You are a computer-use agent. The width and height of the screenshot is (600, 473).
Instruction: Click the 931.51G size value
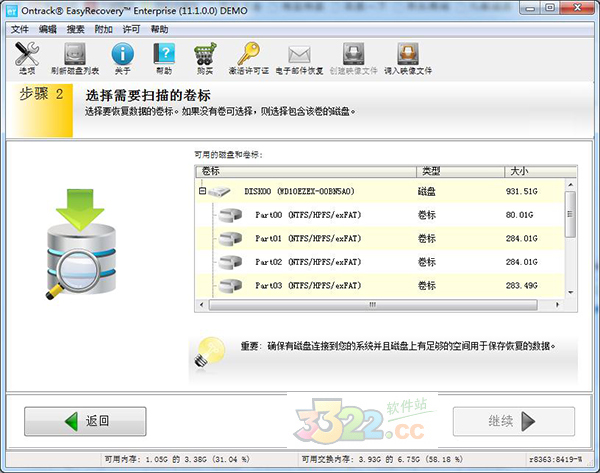[x=522, y=191]
